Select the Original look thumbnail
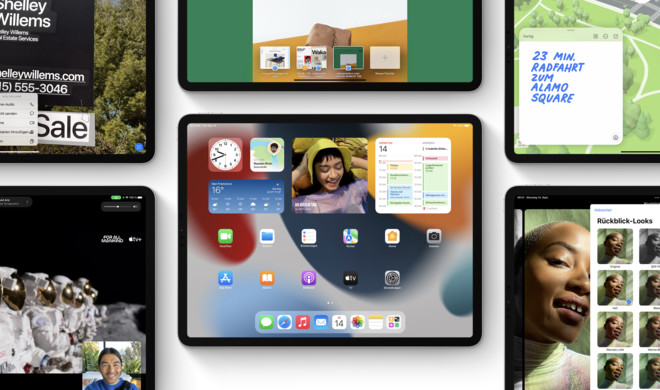660x390 pixels. 615,246
